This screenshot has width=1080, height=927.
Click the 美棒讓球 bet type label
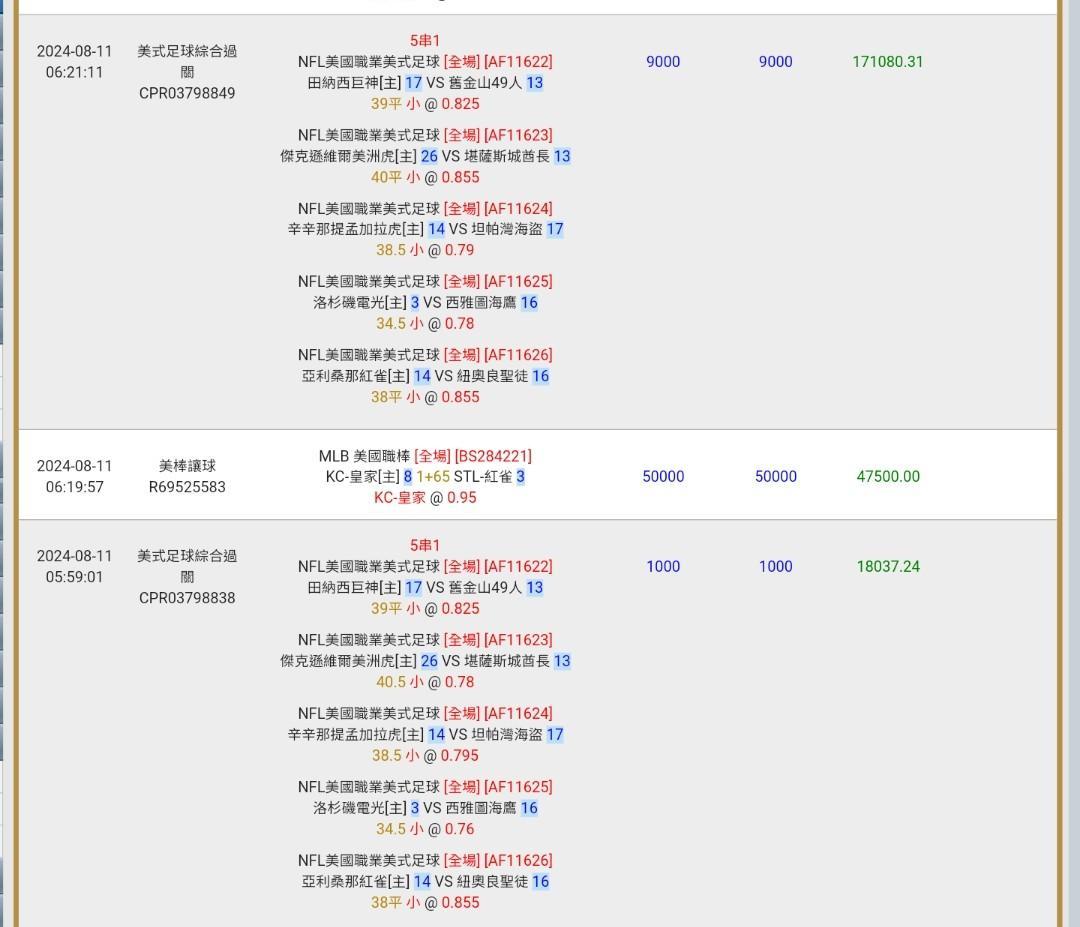(187, 466)
